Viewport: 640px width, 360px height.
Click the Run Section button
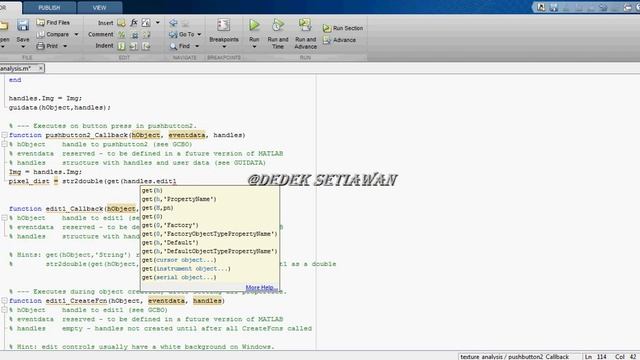click(343, 28)
